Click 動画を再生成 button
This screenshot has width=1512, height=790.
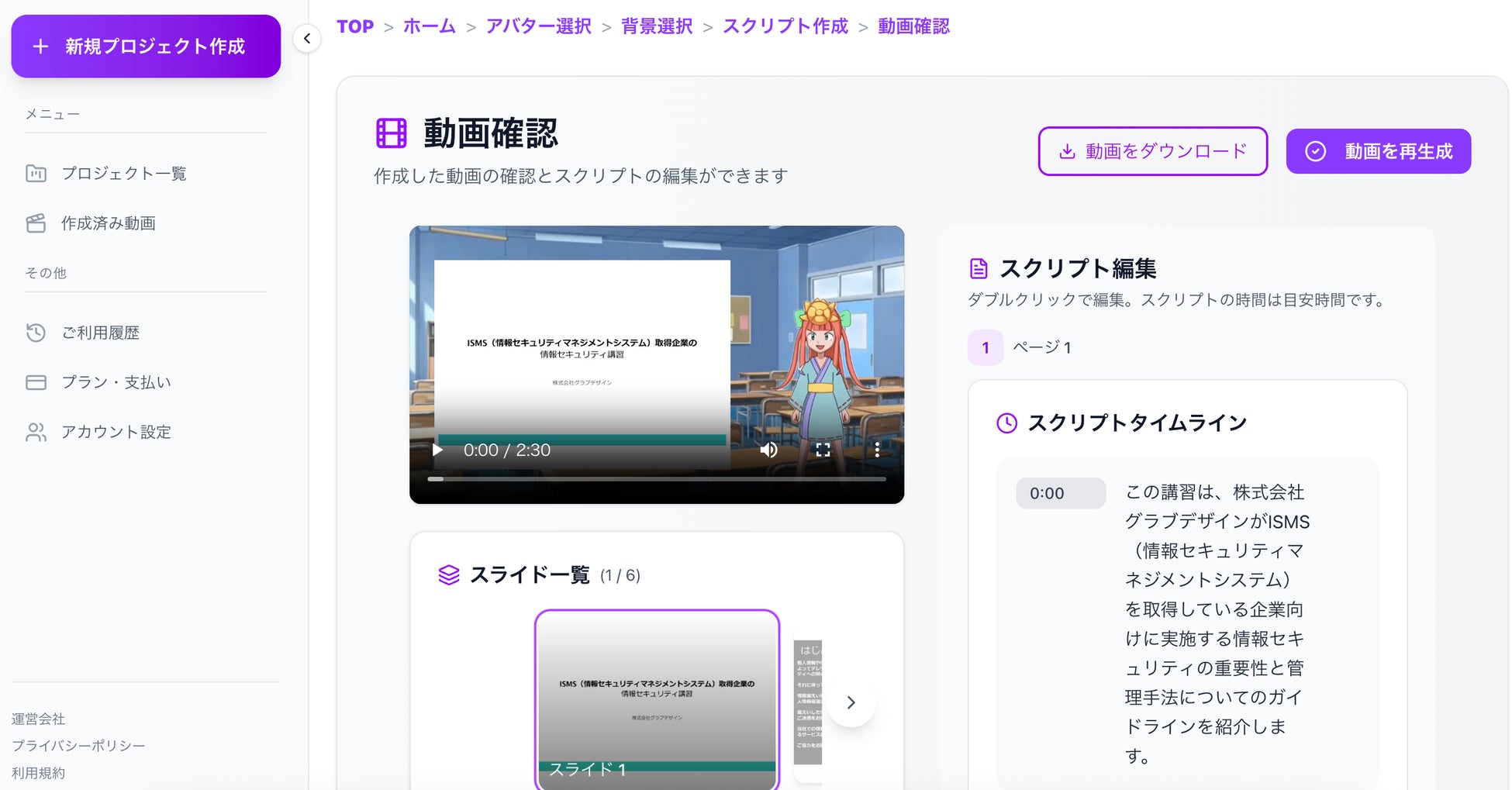pyautogui.click(x=1378, y=151)
